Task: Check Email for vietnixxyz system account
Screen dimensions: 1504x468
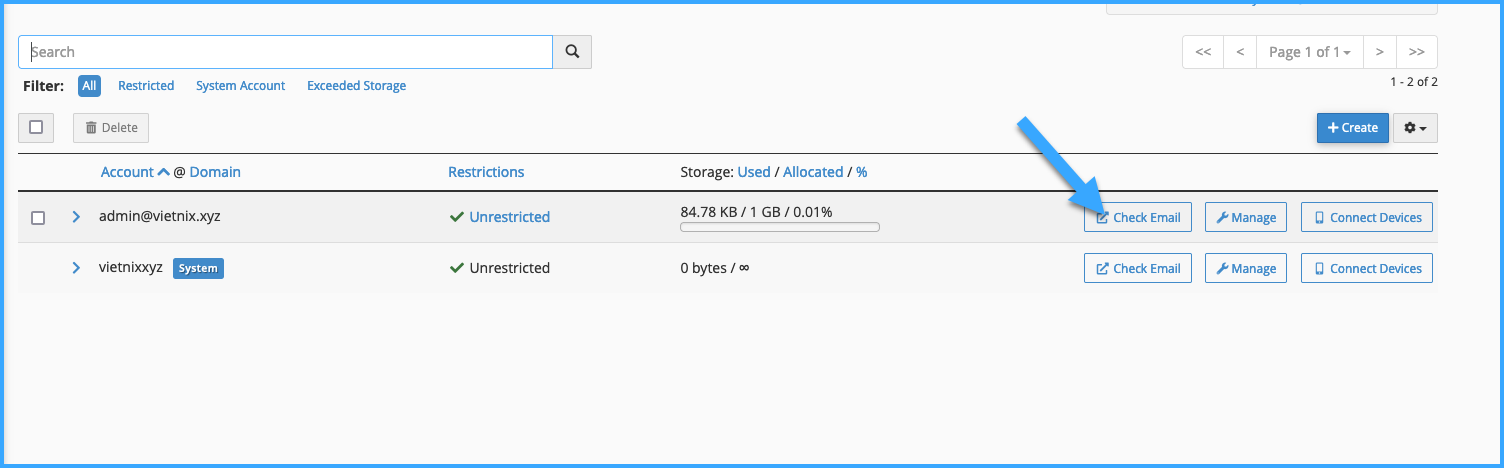Action: pos(1138,268)
